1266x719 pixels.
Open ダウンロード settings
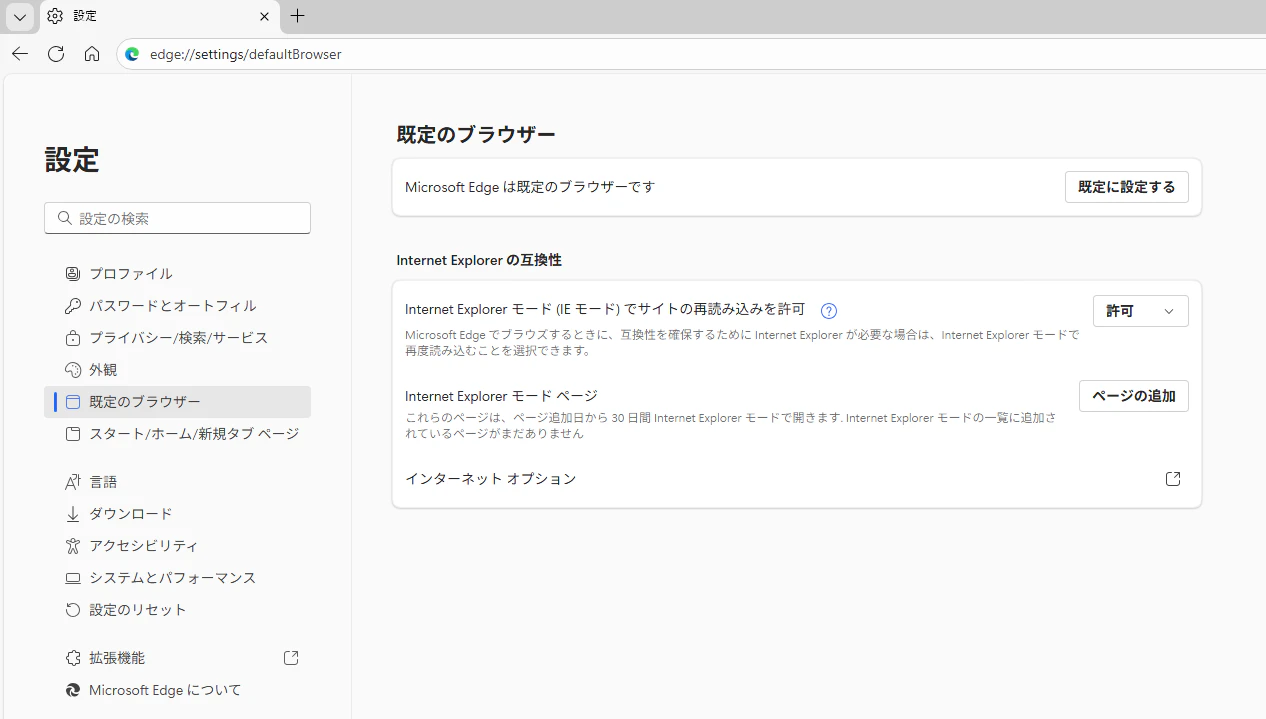tap(177, 513)
